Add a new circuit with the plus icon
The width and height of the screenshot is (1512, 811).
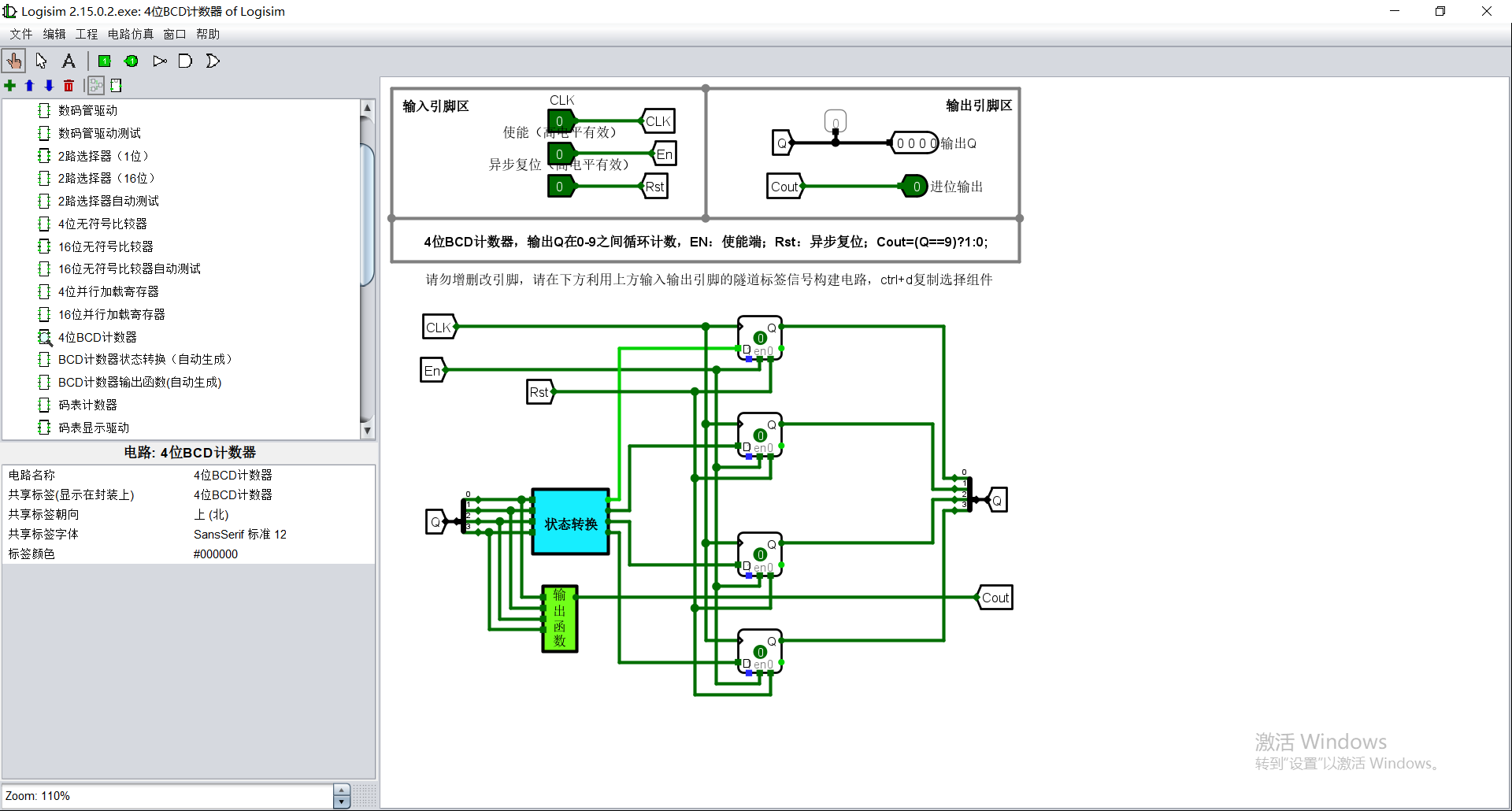10,85
